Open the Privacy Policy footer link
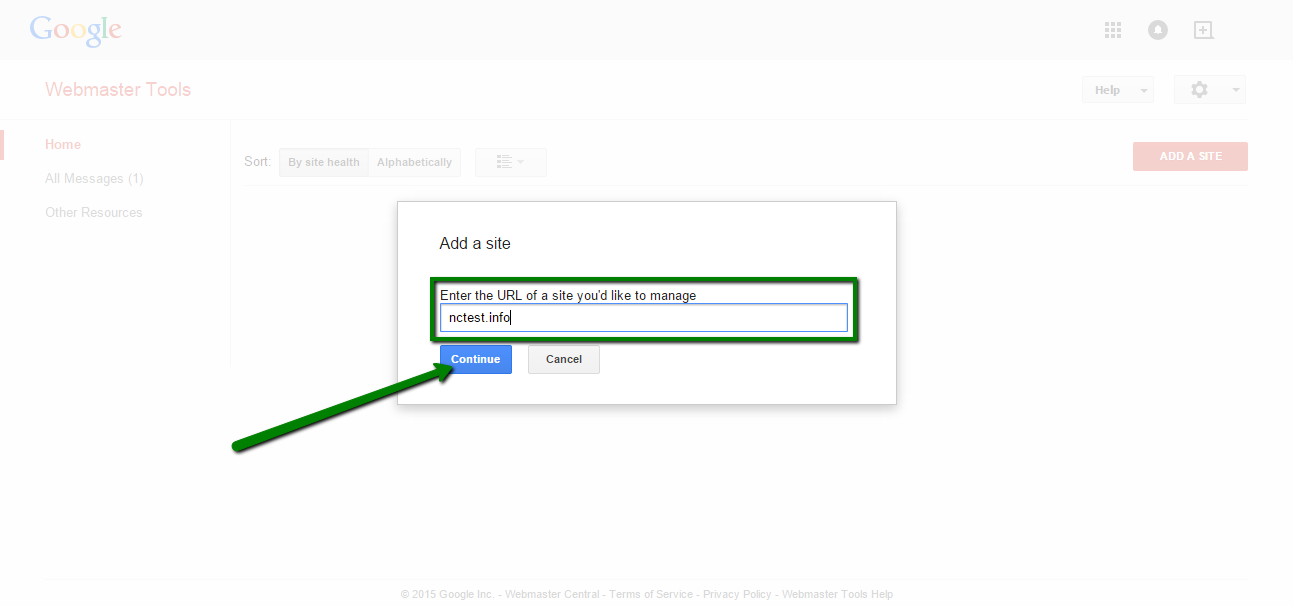Screen dimensions: 1293x606 click(x=737, y=594)
